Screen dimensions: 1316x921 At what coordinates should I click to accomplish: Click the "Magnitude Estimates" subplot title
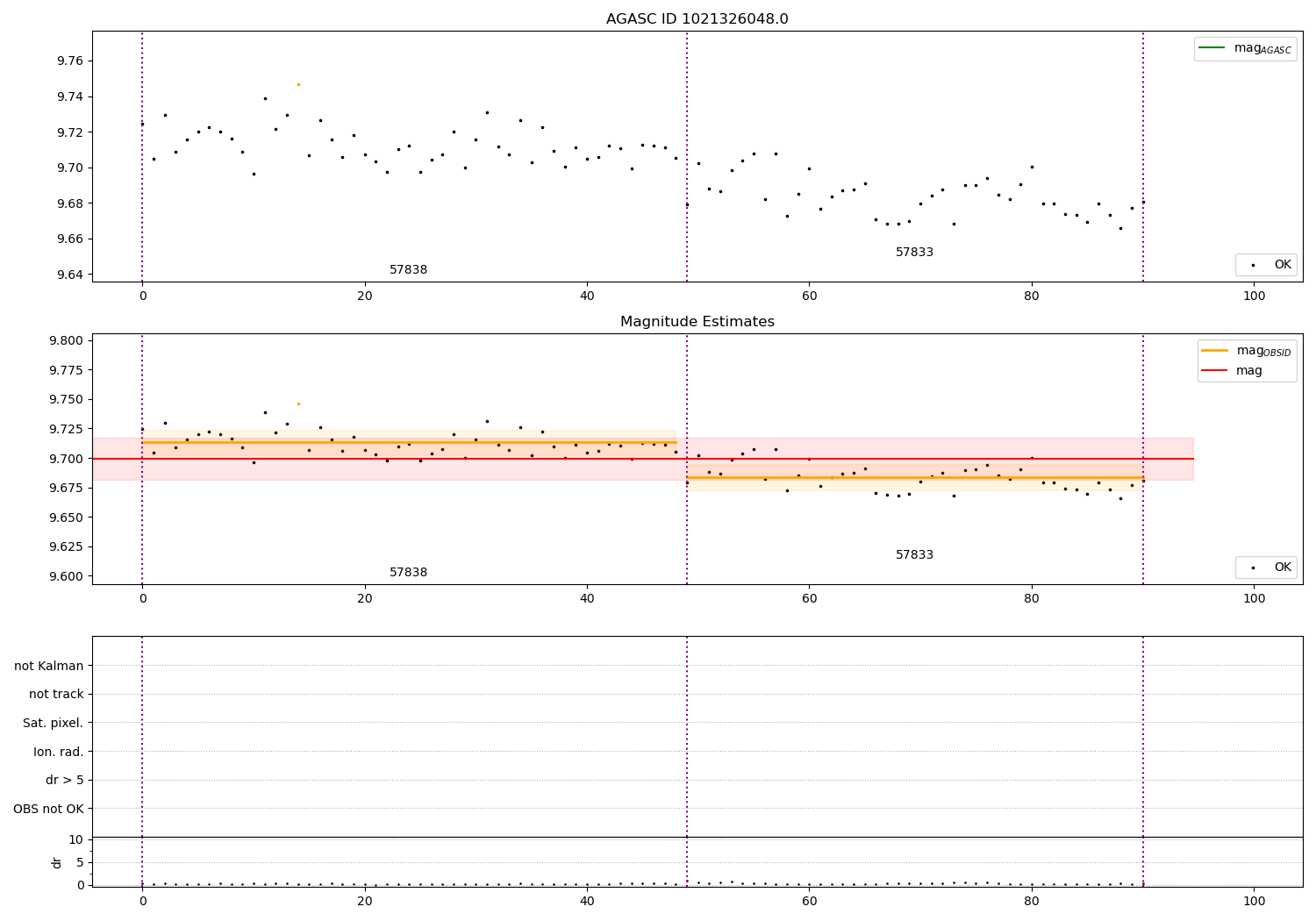coord(697,322)
